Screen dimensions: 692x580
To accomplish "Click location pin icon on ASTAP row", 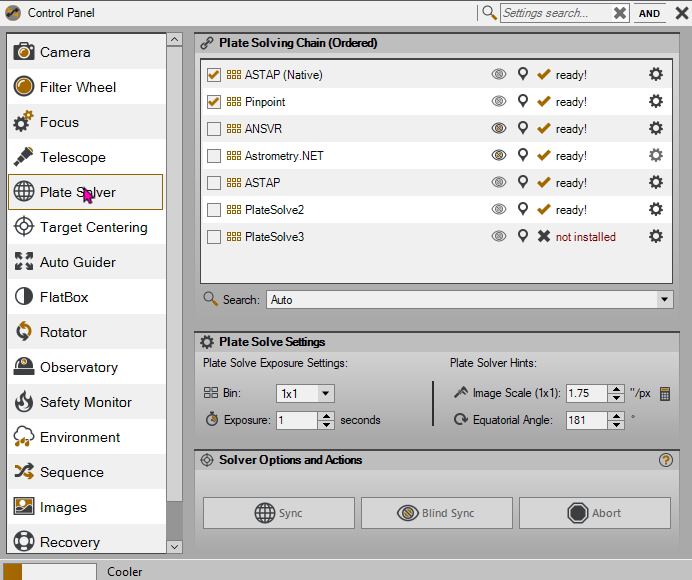I will (x=523, y=182).
